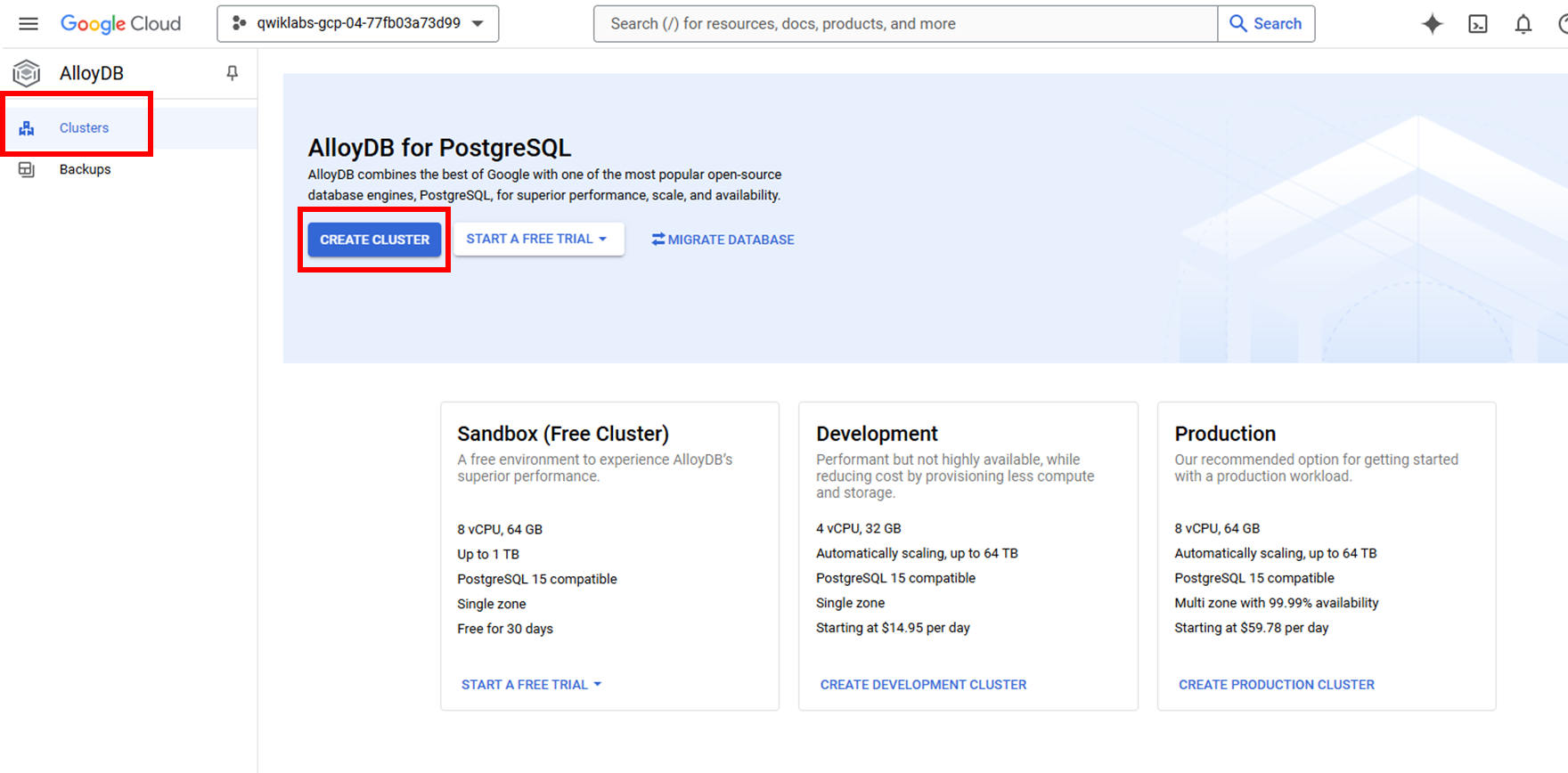Image resolution: width=1568 pixels, height=773 pixels.
Task: Click the Sandbox (Free Cluster) heading
Action: coord(563,434)
